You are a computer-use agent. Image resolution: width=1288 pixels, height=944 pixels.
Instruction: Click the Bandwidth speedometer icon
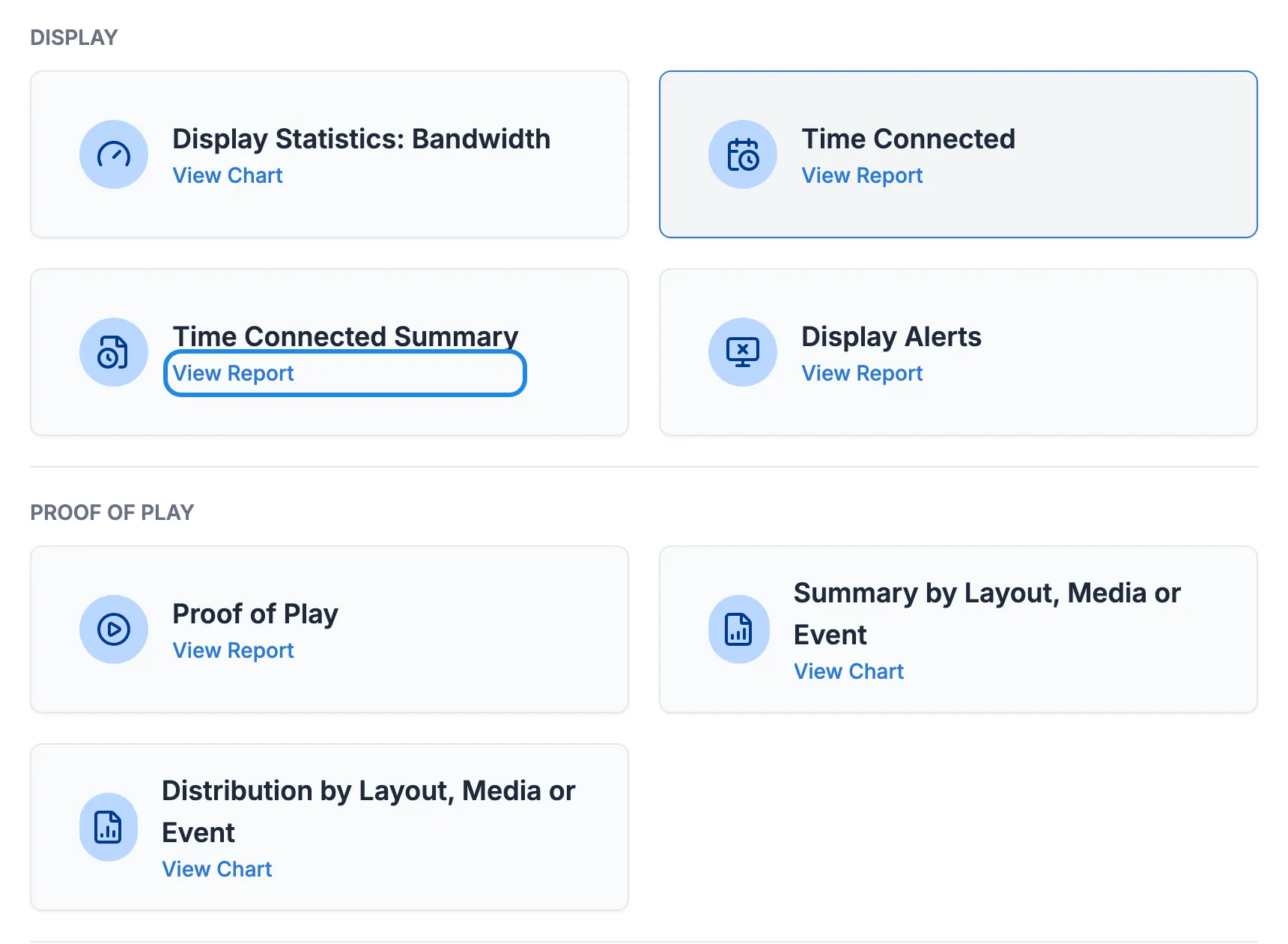(x=114, y=154)
